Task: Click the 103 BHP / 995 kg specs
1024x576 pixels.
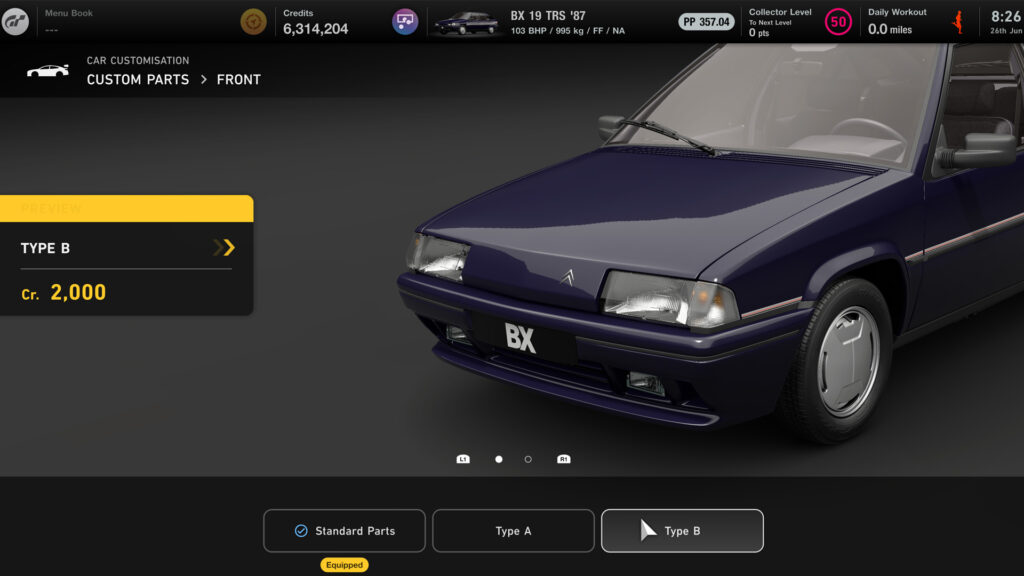Action: coord(568,31)
